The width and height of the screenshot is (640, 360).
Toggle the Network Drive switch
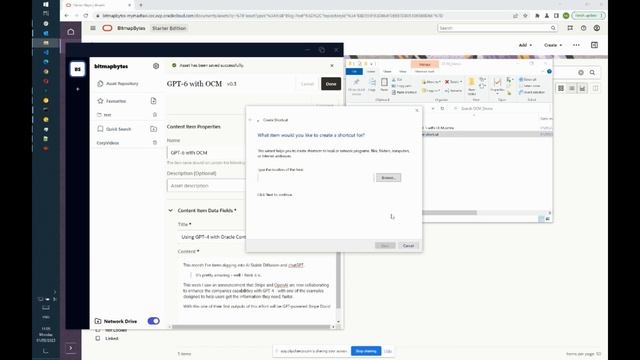tap(153, 321)
